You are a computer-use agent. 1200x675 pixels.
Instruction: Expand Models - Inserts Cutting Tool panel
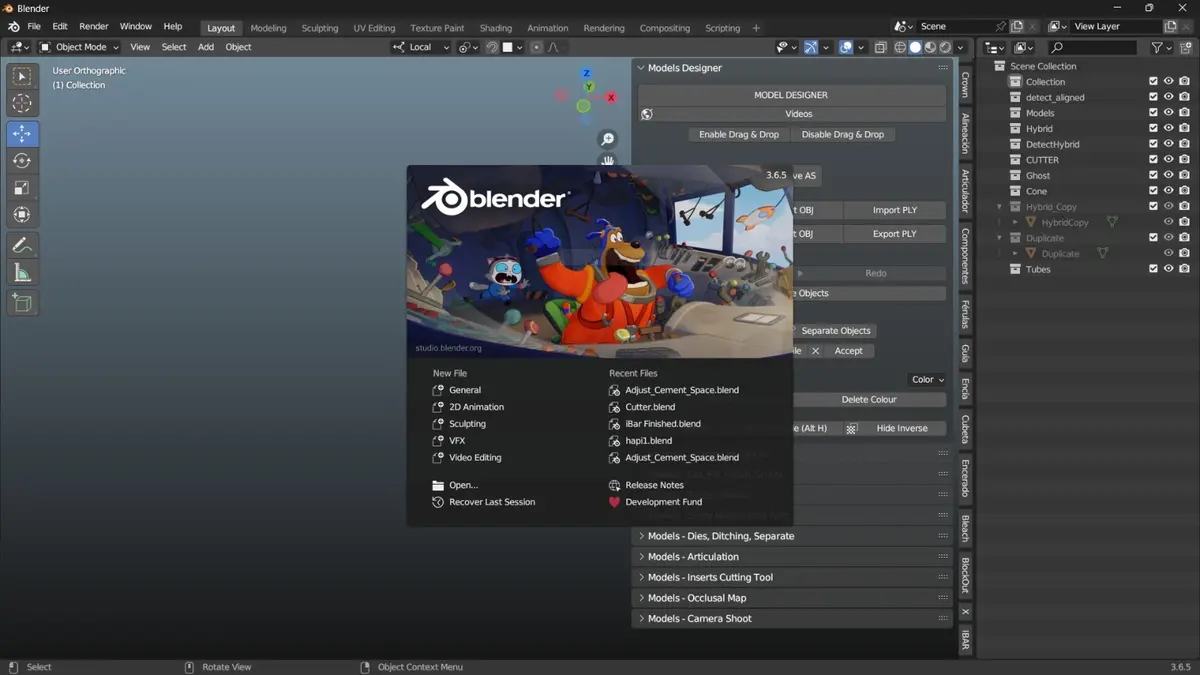791,577
